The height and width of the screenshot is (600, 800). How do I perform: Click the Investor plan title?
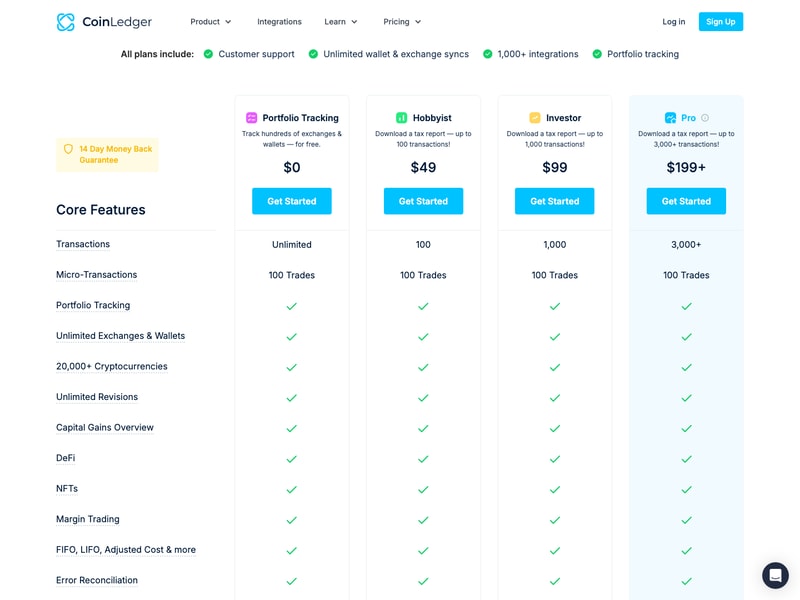(563, 118)
